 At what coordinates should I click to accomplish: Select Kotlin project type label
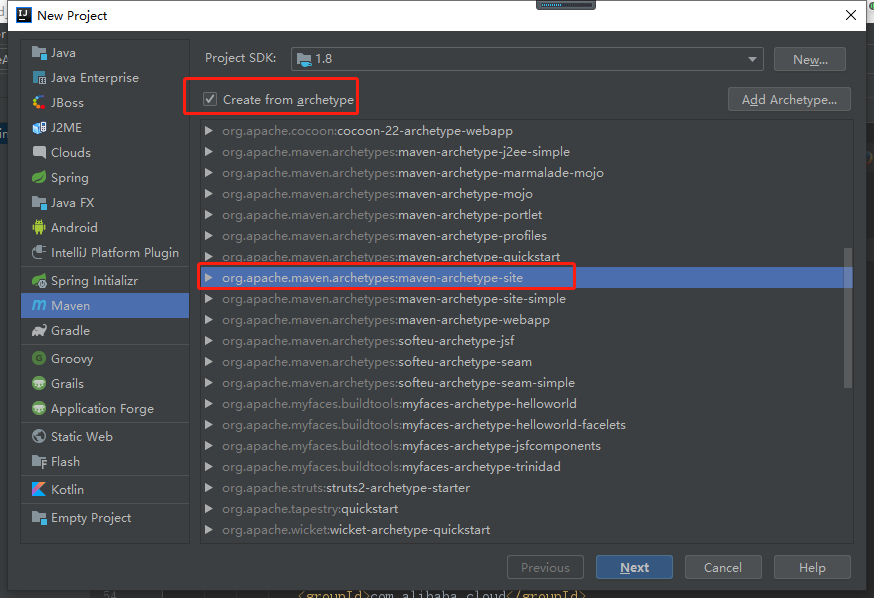[67, 489]
